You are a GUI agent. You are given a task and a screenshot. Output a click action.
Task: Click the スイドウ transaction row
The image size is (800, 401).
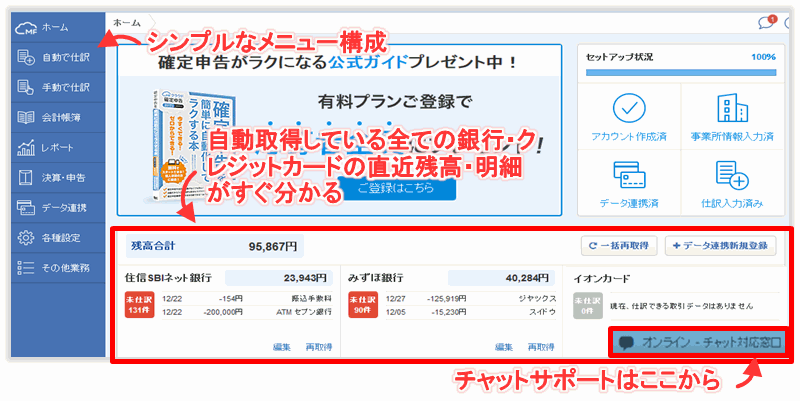point(470,311)
